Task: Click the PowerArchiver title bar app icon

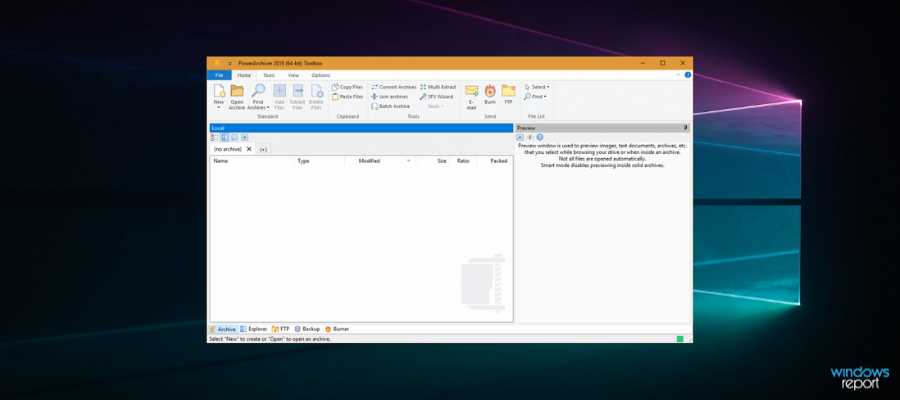Action: click(217, 63)
